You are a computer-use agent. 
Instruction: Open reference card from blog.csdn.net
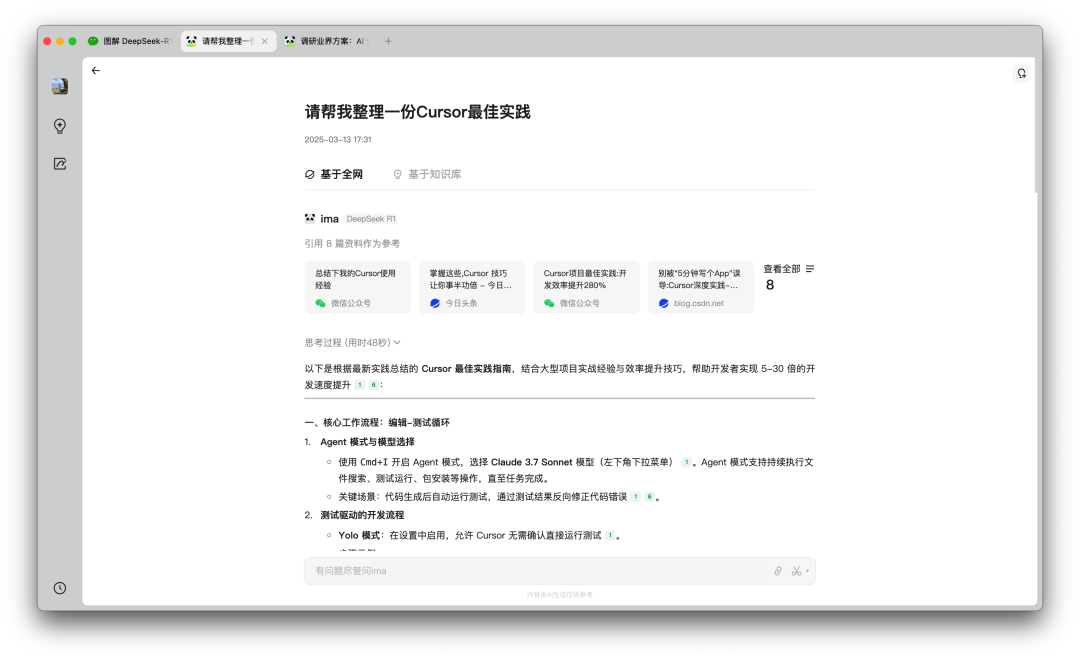700,287
